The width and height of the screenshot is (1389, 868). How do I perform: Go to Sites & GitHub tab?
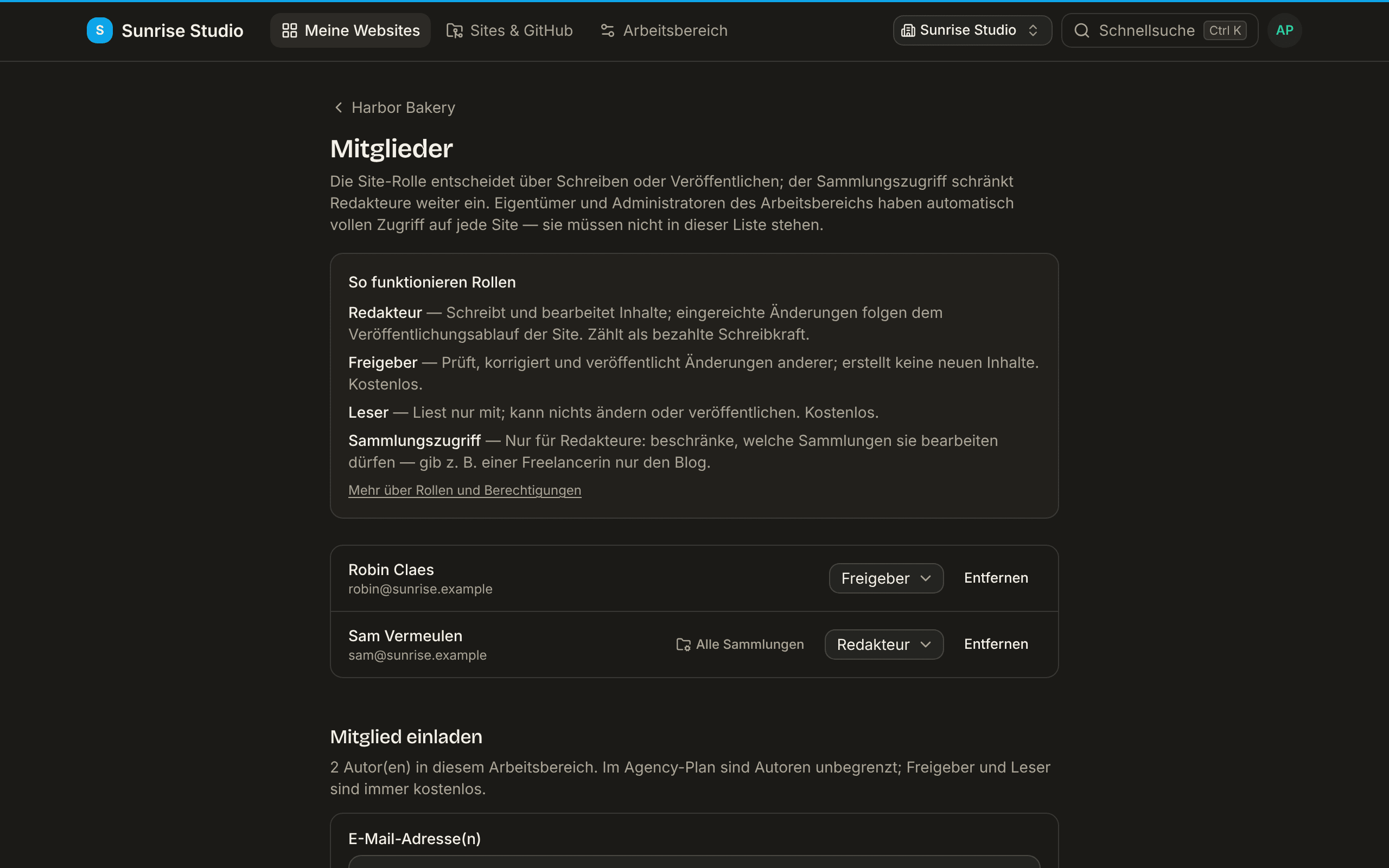[x=509, y=30]
